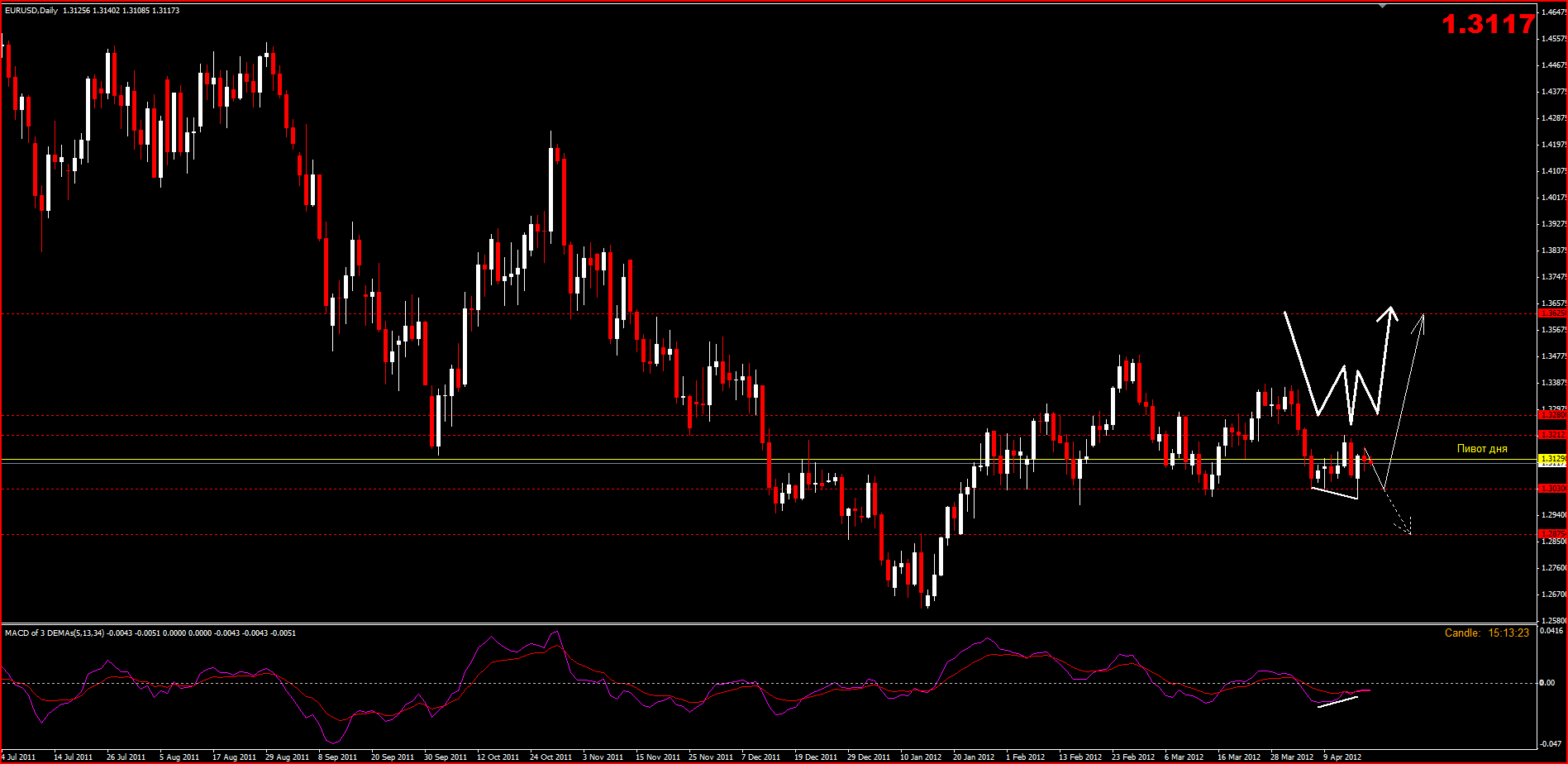Click the 0.00 MACD zero scale label
Image resolution: width=1568 pixels, height=764 pixels.
pos(1547,683)
